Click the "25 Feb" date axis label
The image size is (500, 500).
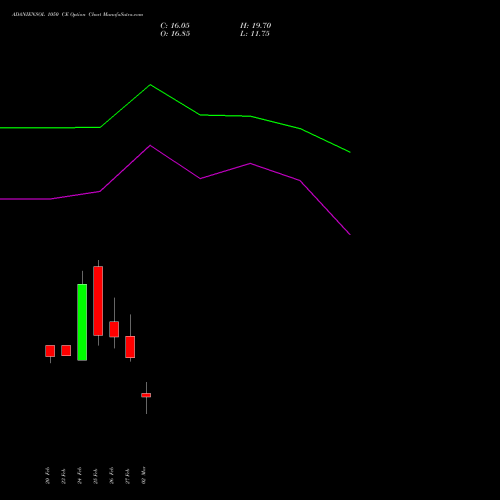point(96,476)
